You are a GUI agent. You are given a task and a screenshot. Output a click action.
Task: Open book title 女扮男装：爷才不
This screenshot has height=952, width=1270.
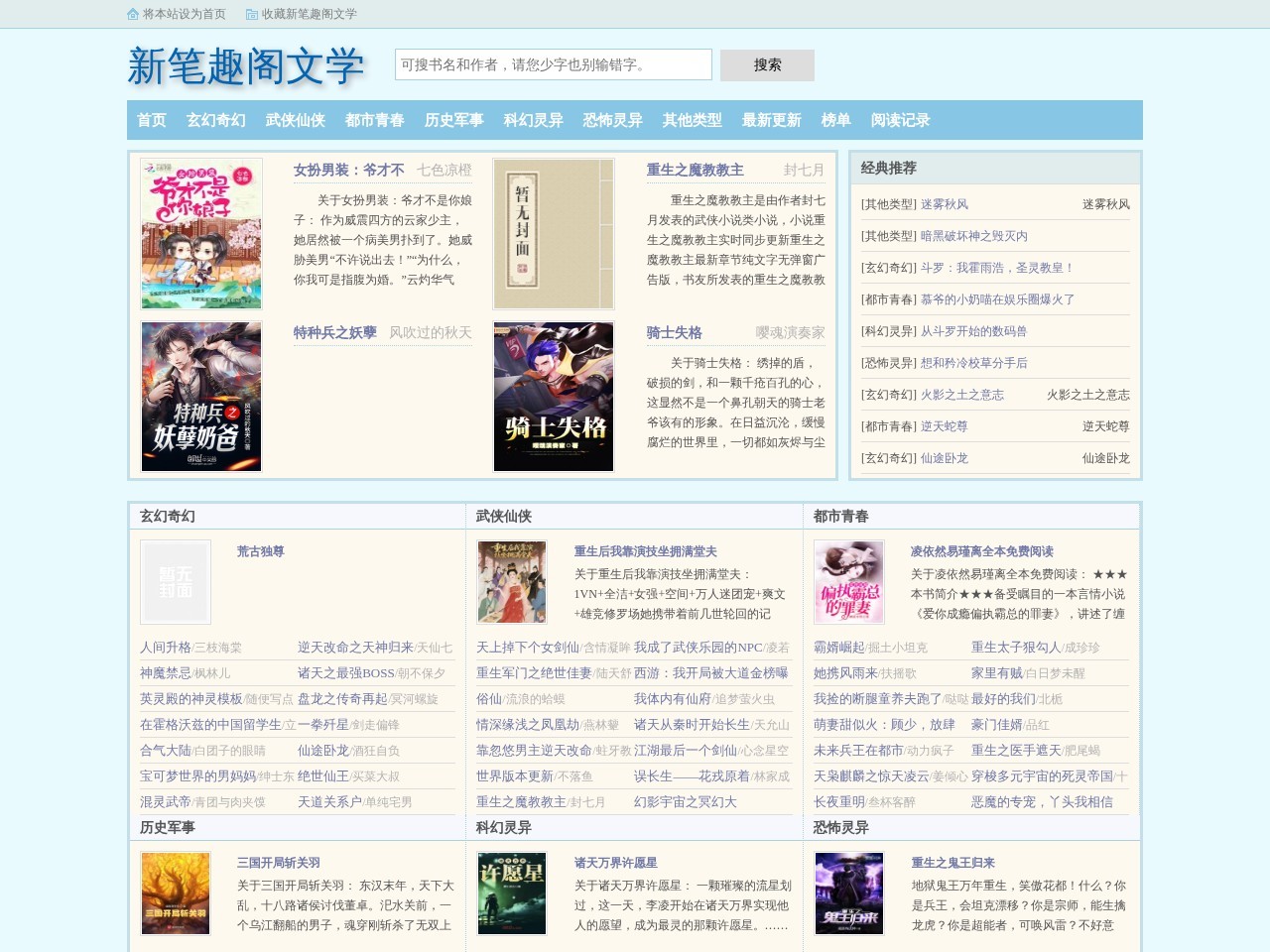(349, 170)
